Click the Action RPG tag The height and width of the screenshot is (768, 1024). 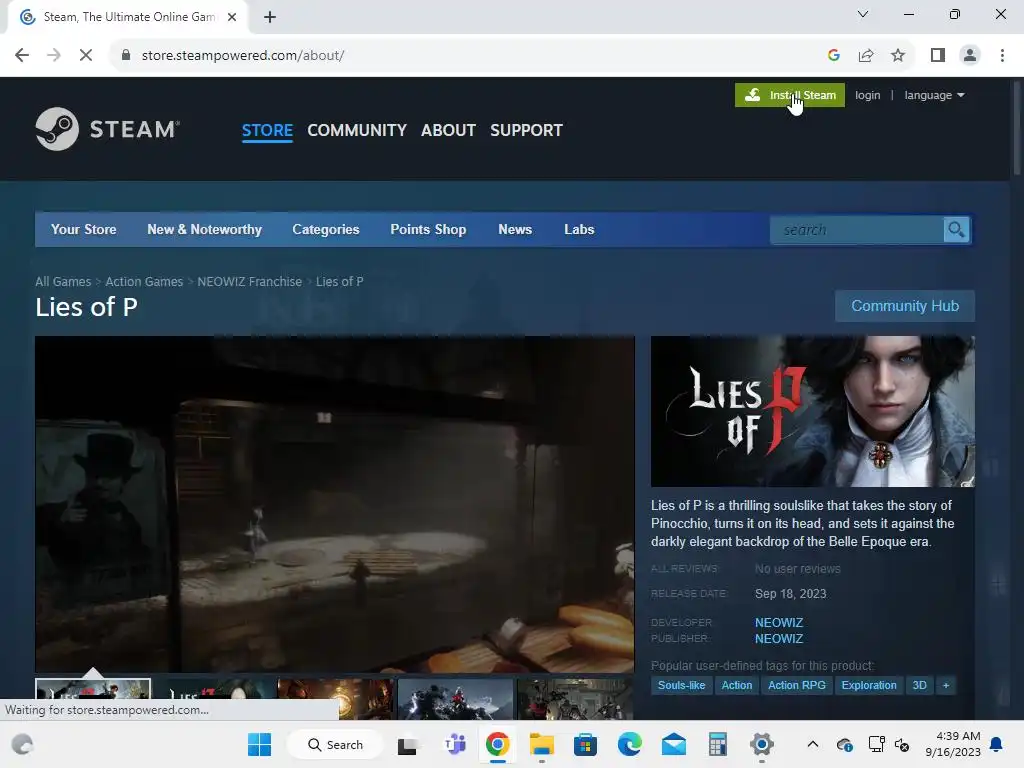click(797, 685)
